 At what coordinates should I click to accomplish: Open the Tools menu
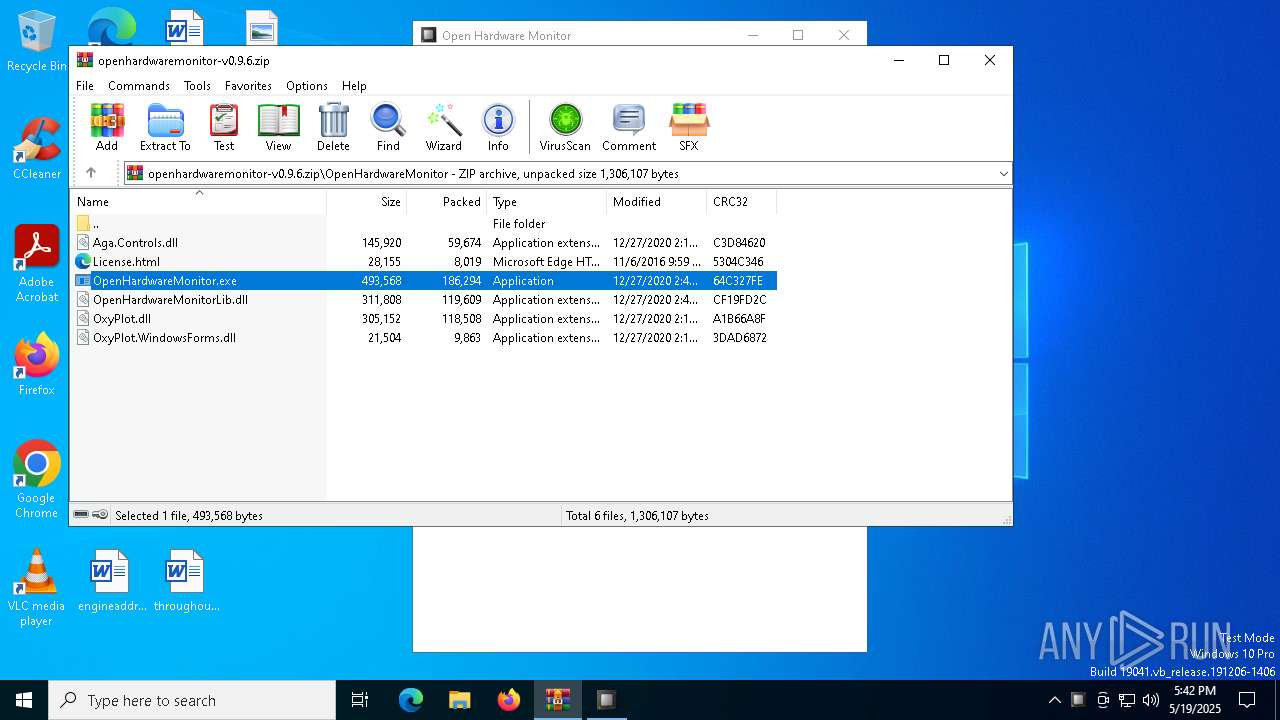pos(197,86)
